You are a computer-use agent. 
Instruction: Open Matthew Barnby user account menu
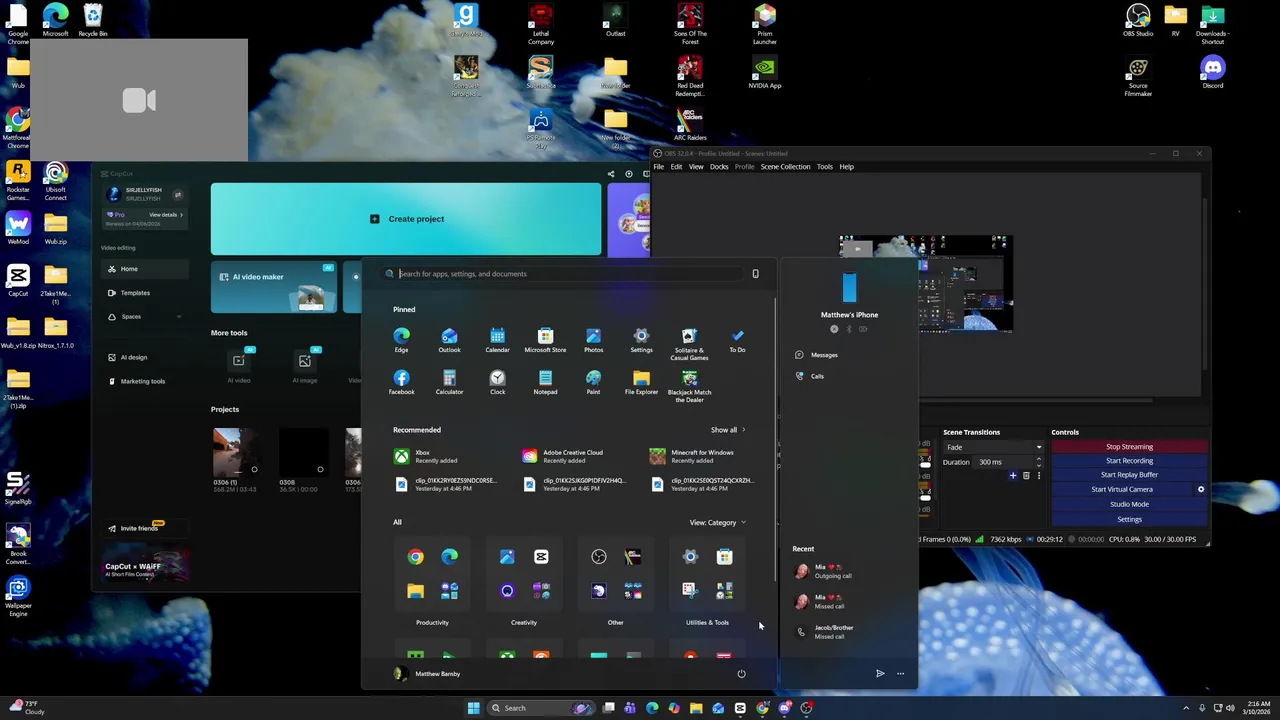(427, 674)
